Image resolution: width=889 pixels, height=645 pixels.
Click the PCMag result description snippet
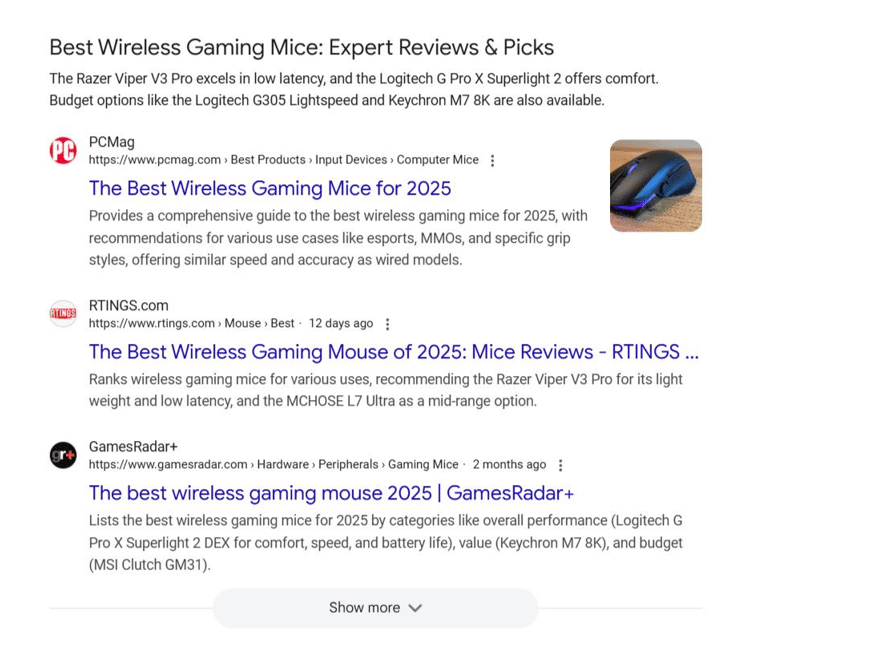pyautogui.click(x=338, y=238)
